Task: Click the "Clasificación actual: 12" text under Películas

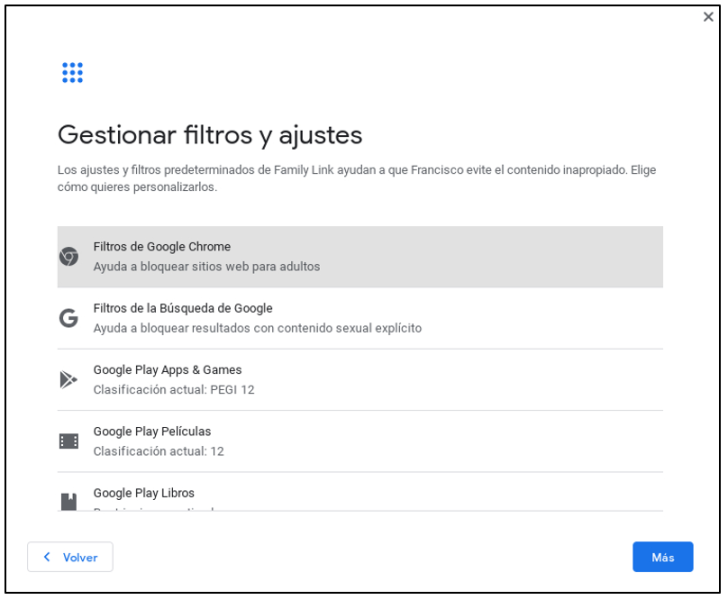Action: point(158,451)
